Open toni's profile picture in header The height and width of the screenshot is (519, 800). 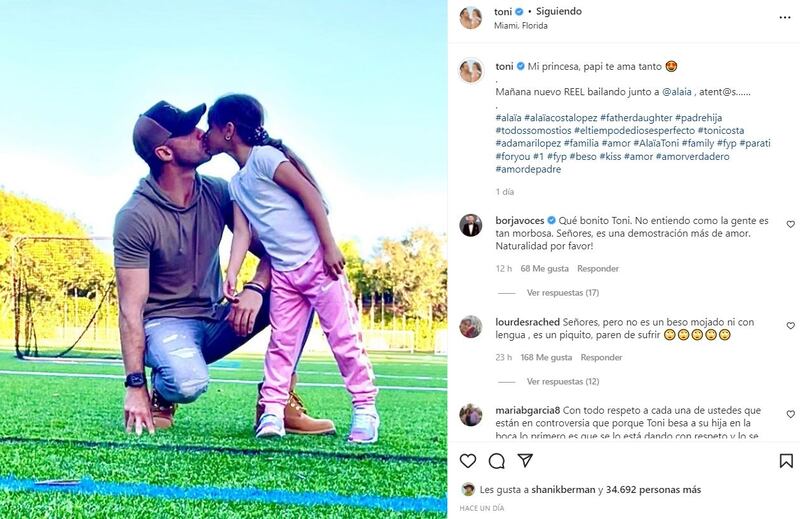(470, 18)
